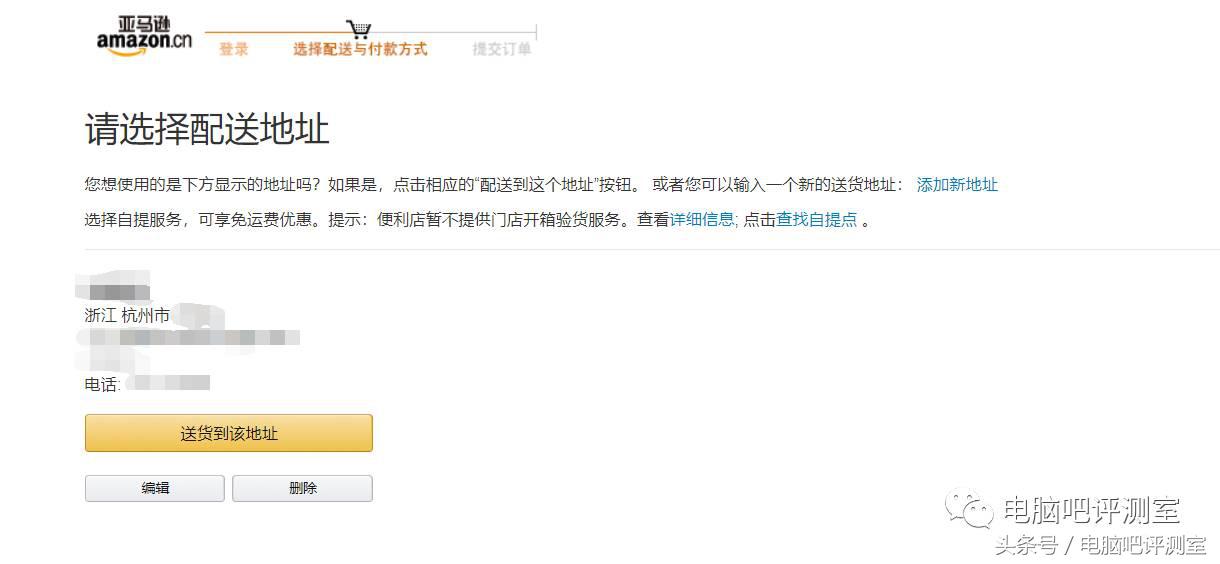Click the Amazon.cn logo
1220x564 pixels.
(144, 36)
